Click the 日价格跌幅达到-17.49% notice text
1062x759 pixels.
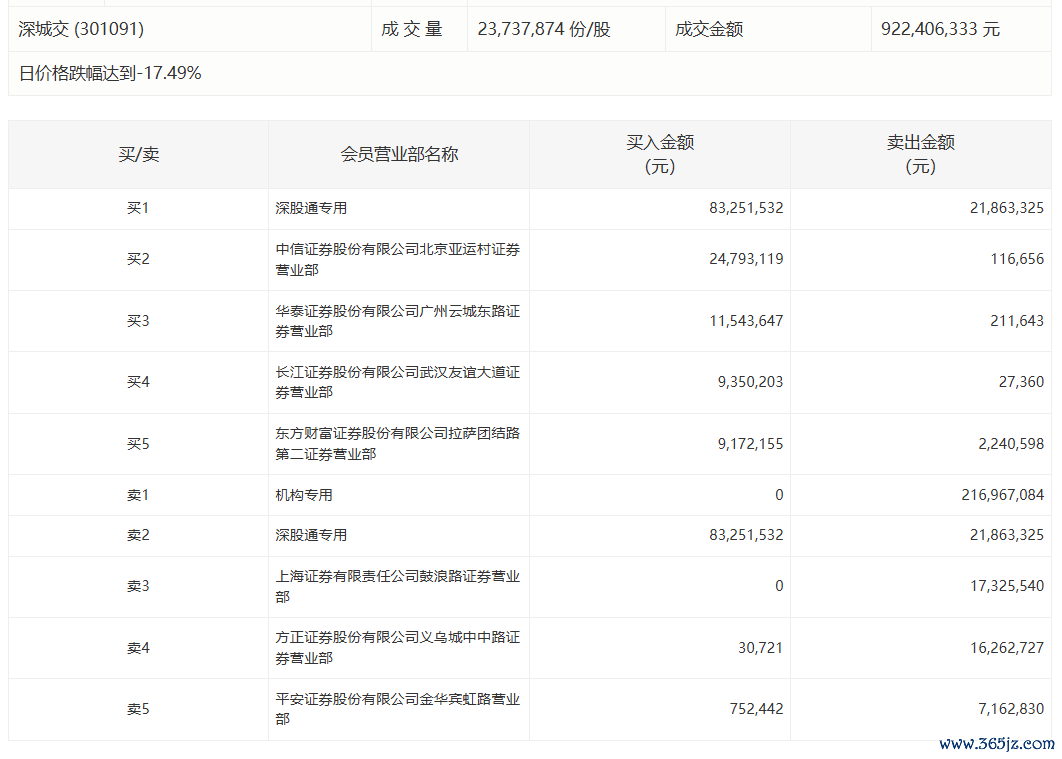point(110,73)
